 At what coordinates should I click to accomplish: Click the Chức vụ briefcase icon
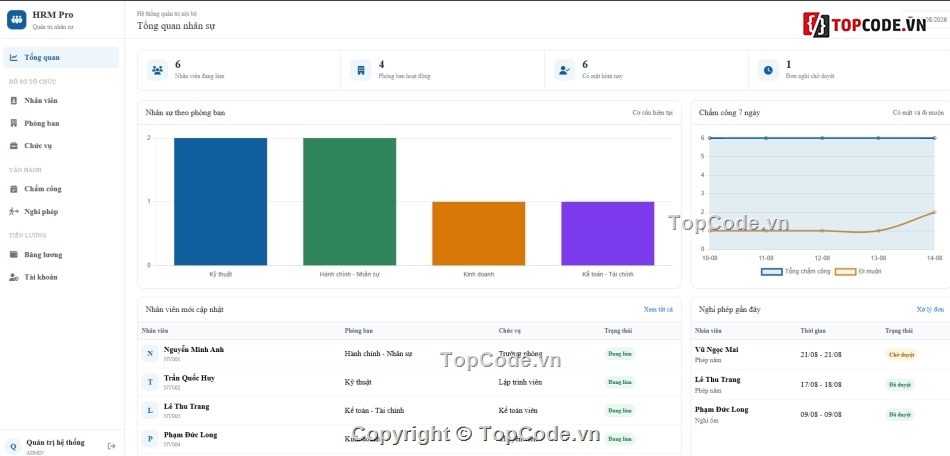click(14, 145)
